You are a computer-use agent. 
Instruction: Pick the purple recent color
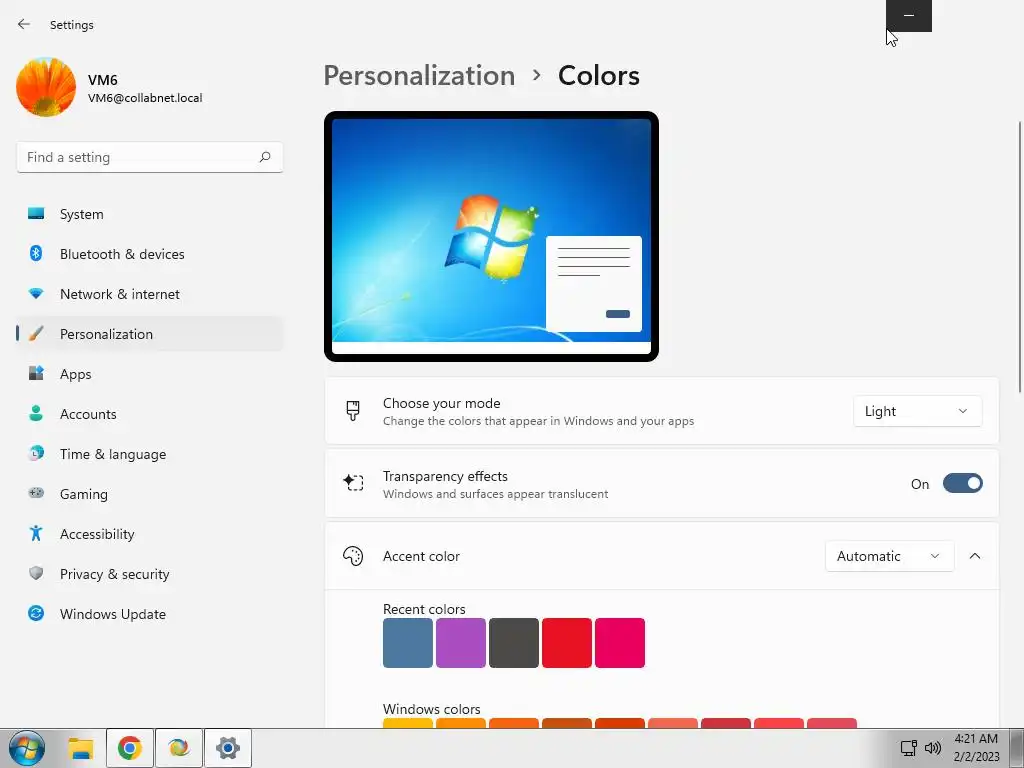pyautogui.click(x=460, y=643)
